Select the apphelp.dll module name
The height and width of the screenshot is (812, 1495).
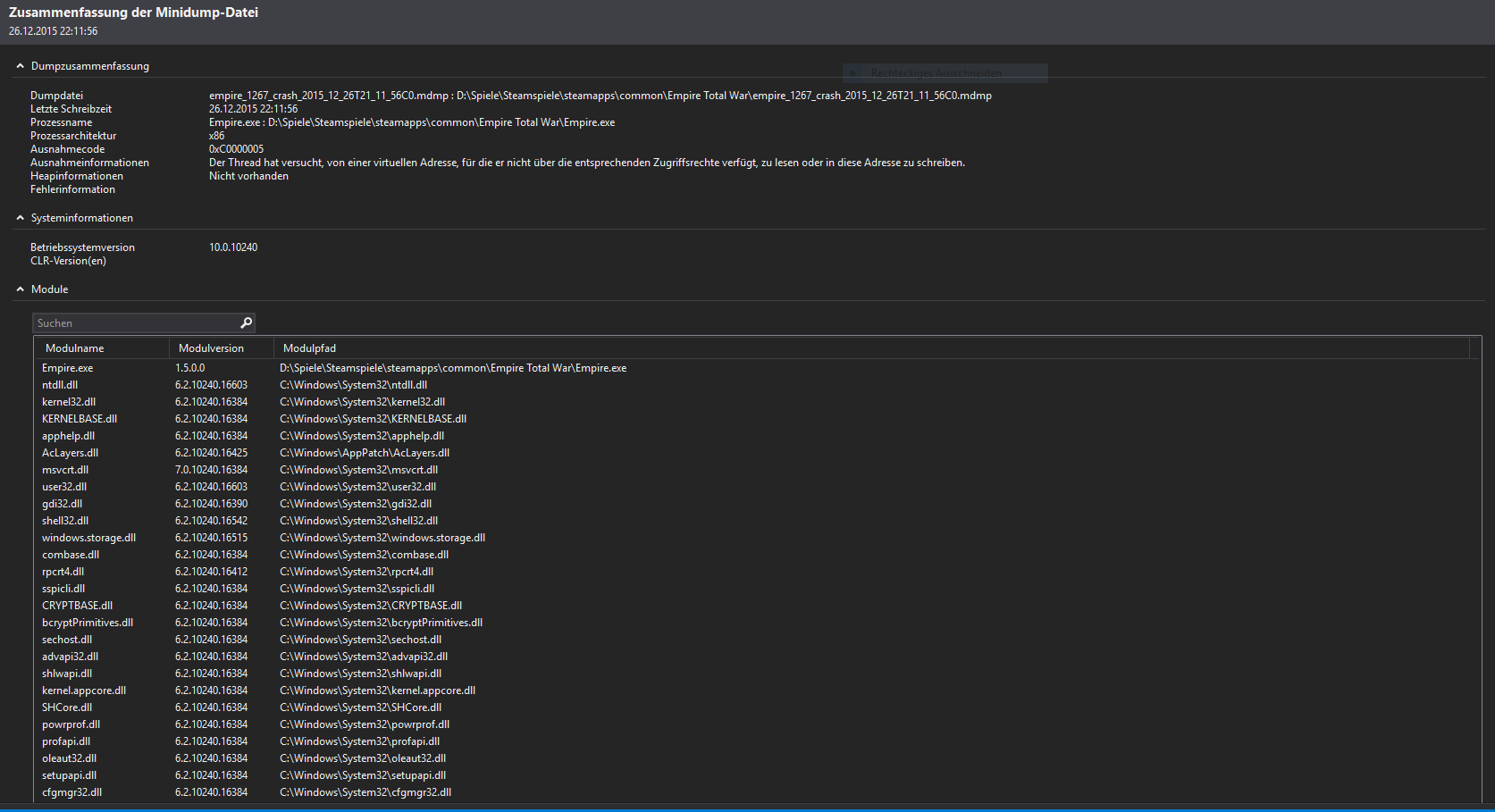[68, 436]
